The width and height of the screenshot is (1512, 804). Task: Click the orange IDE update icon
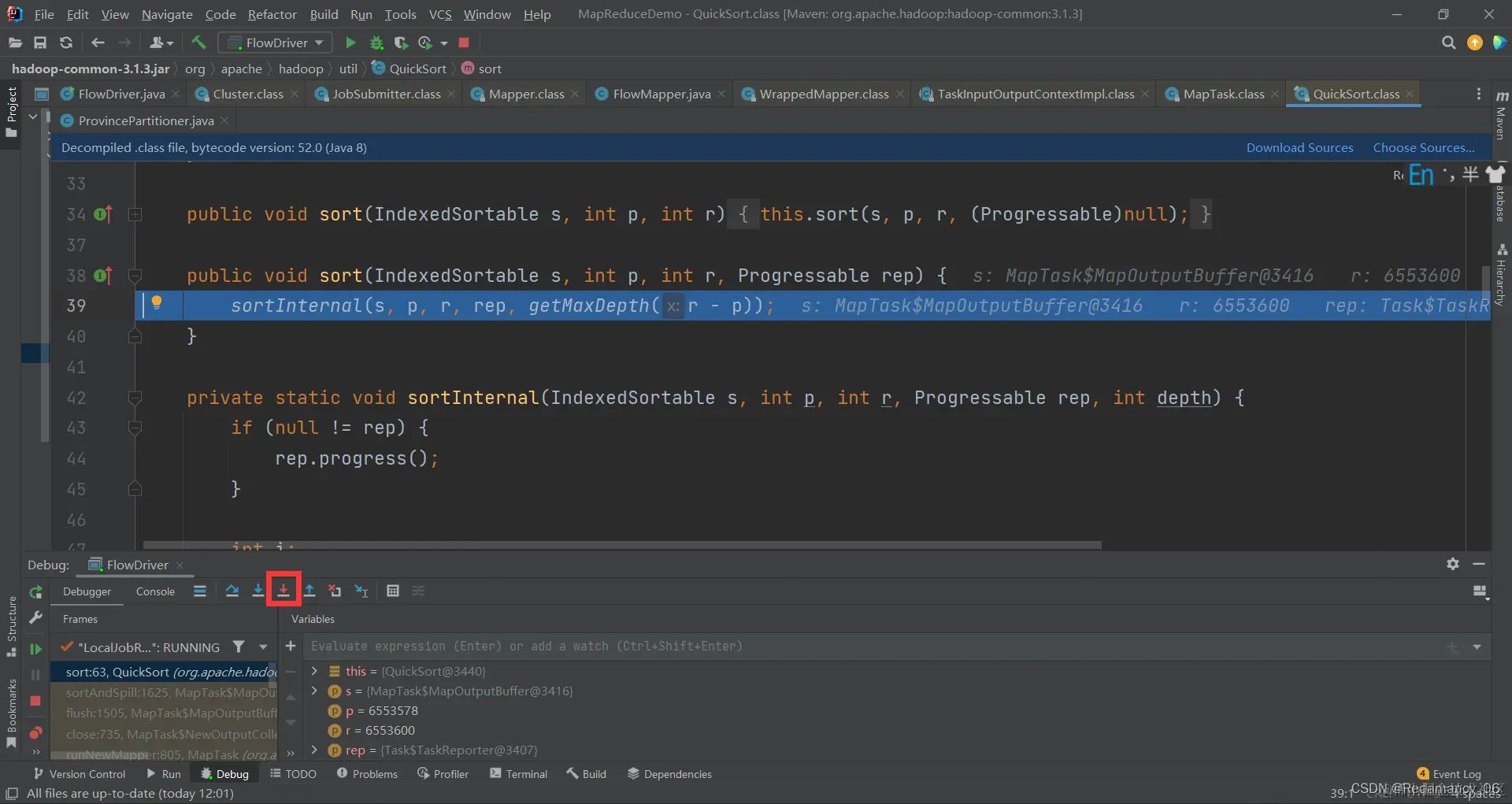tap(1475, 43)
